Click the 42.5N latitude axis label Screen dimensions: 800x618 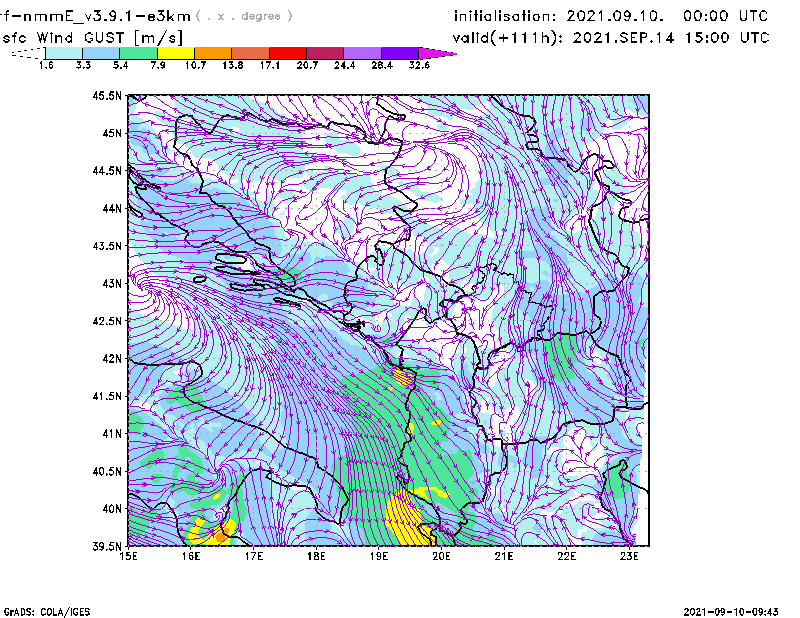[107, 321]
